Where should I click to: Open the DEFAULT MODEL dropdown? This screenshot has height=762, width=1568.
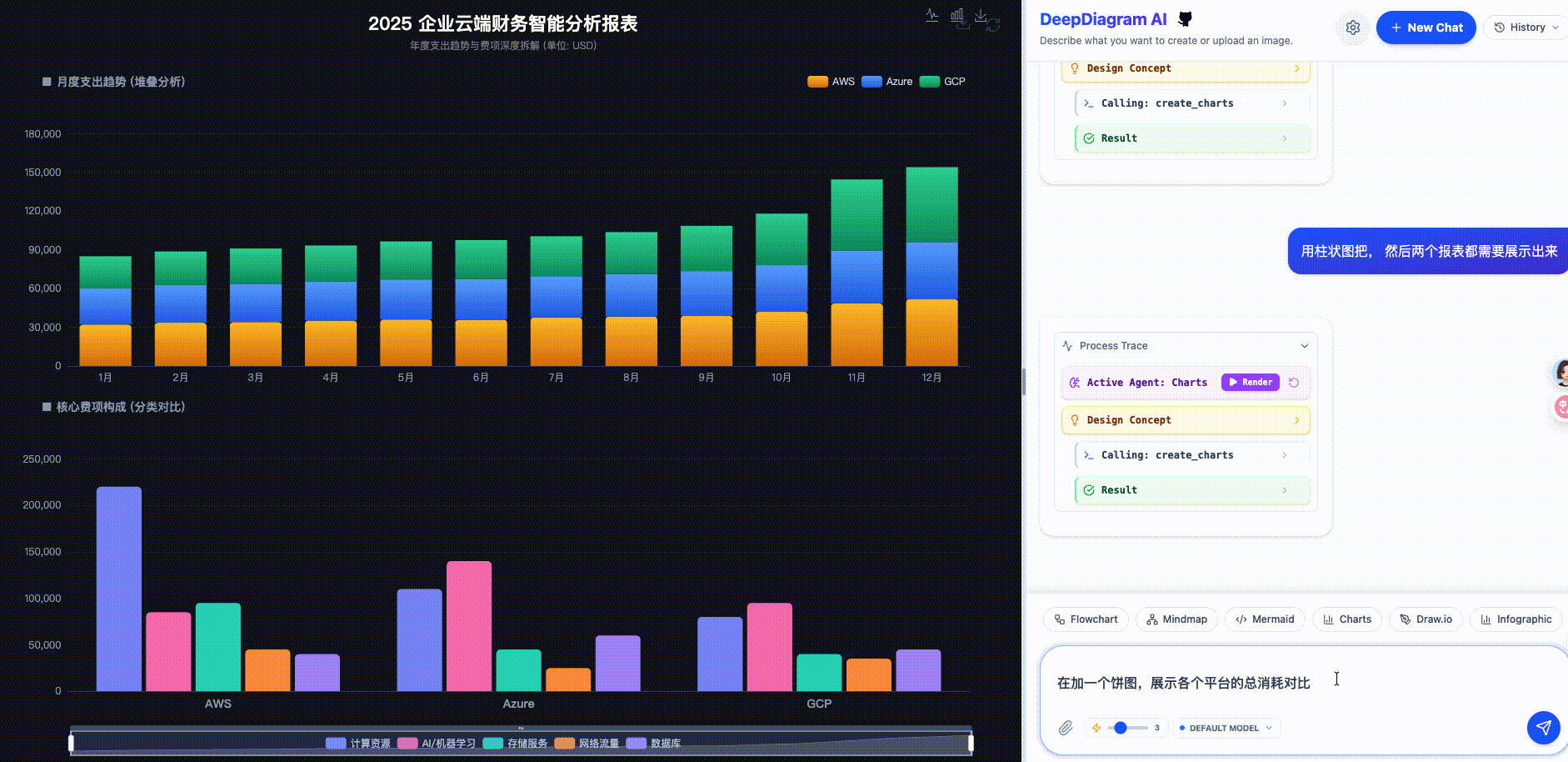click(x=1226, y=728)
